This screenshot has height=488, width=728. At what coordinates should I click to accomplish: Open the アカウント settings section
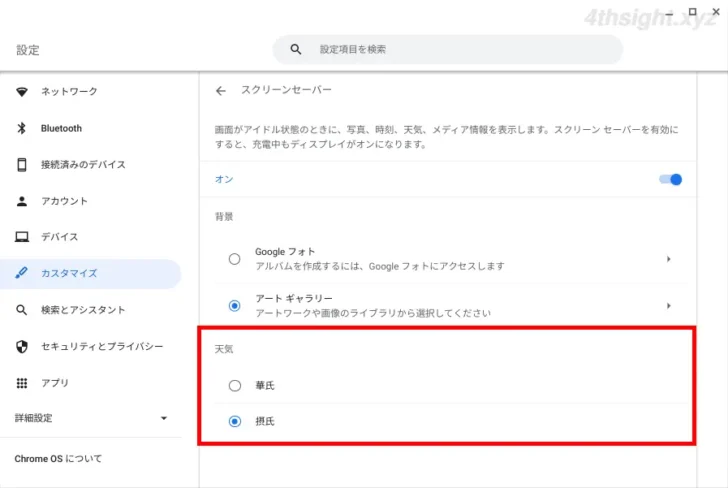pos(91,201)
